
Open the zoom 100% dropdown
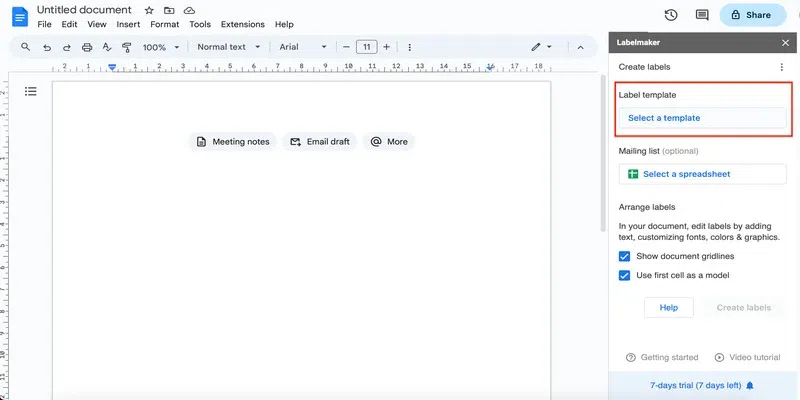tap(161, 47)
